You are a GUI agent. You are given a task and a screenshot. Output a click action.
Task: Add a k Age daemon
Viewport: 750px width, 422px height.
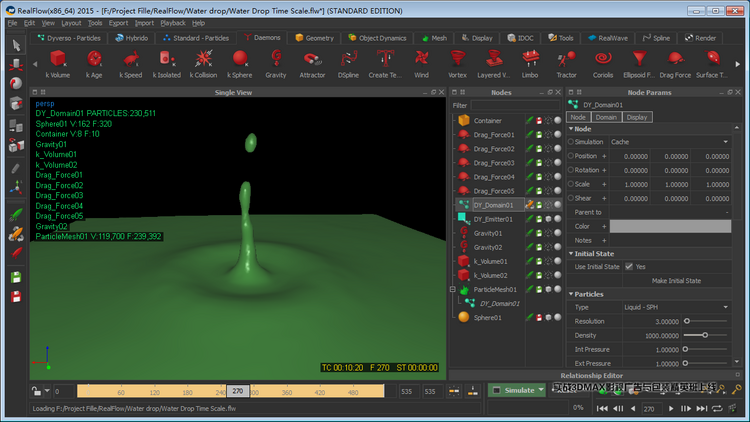pos(94,64)
